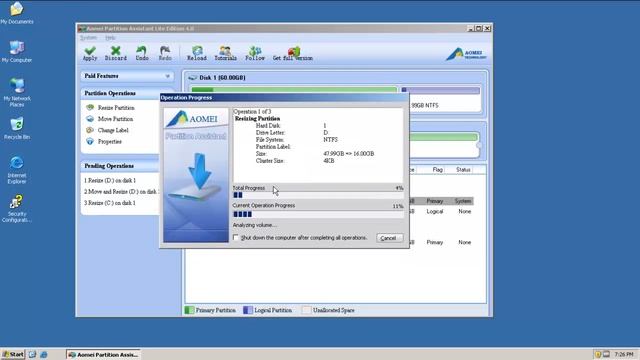This screenshot has width=640, height=360.
Task: Click the Disk 1 drive icon
Action: tap(193, 78)
